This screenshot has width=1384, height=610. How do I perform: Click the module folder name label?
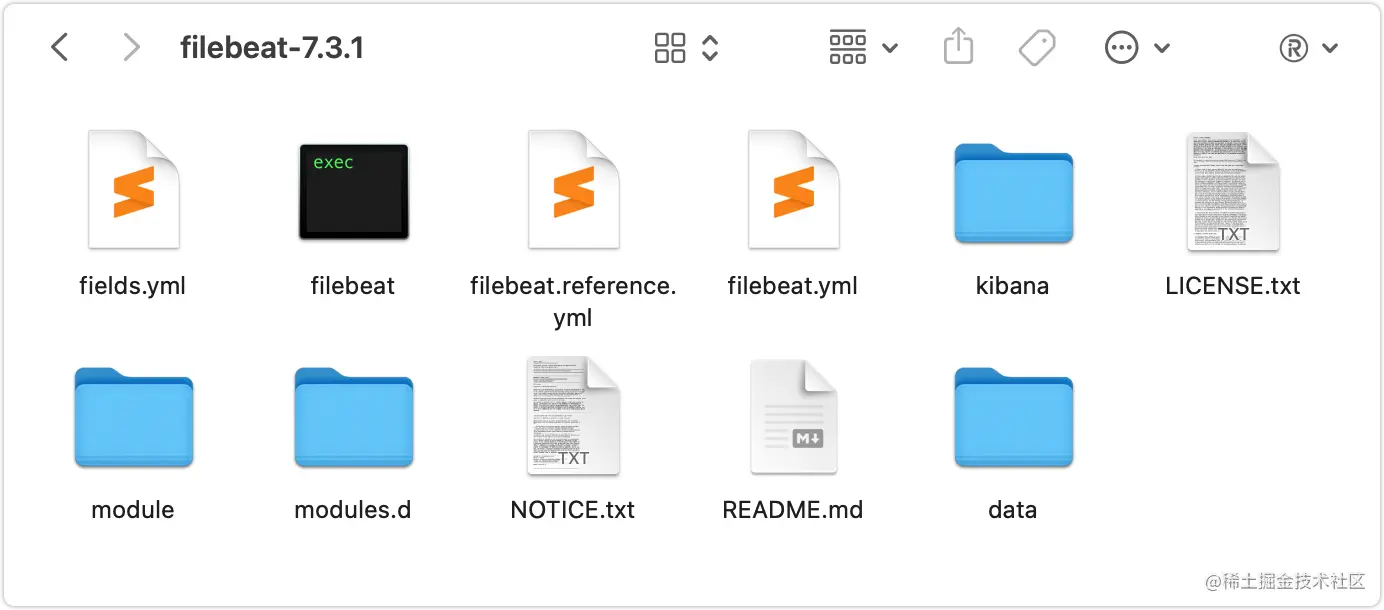point(133,510)
